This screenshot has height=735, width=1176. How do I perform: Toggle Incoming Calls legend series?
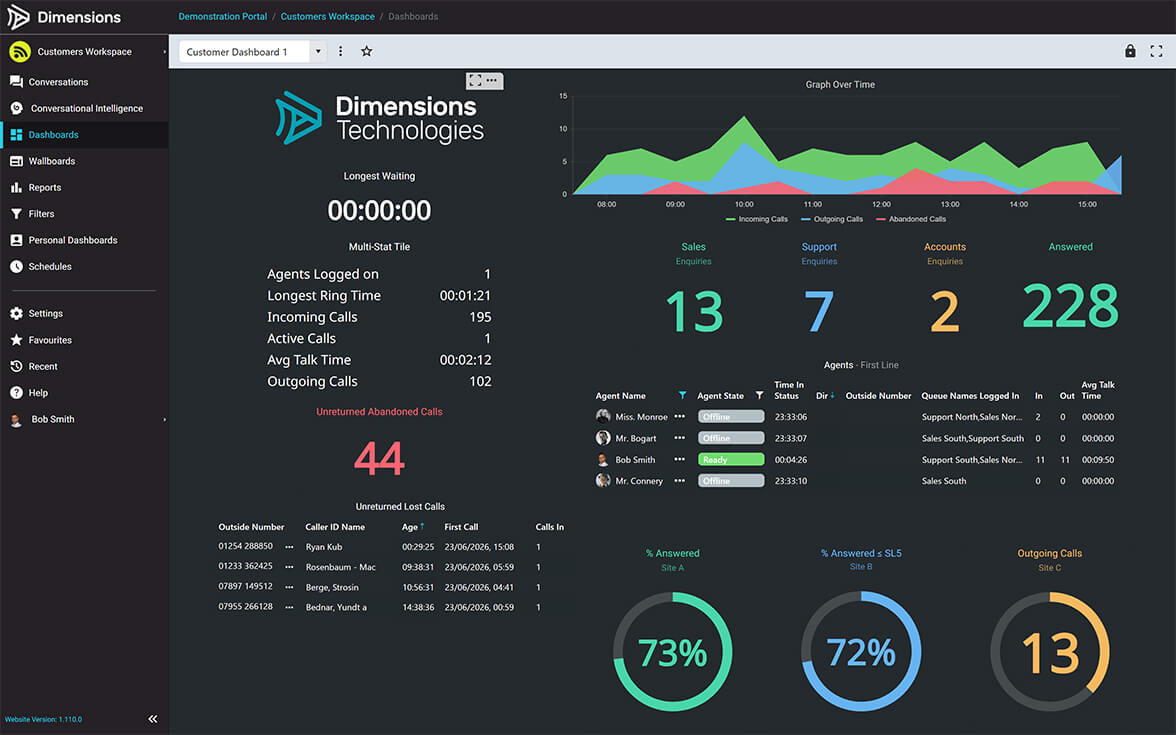point(756,219)
